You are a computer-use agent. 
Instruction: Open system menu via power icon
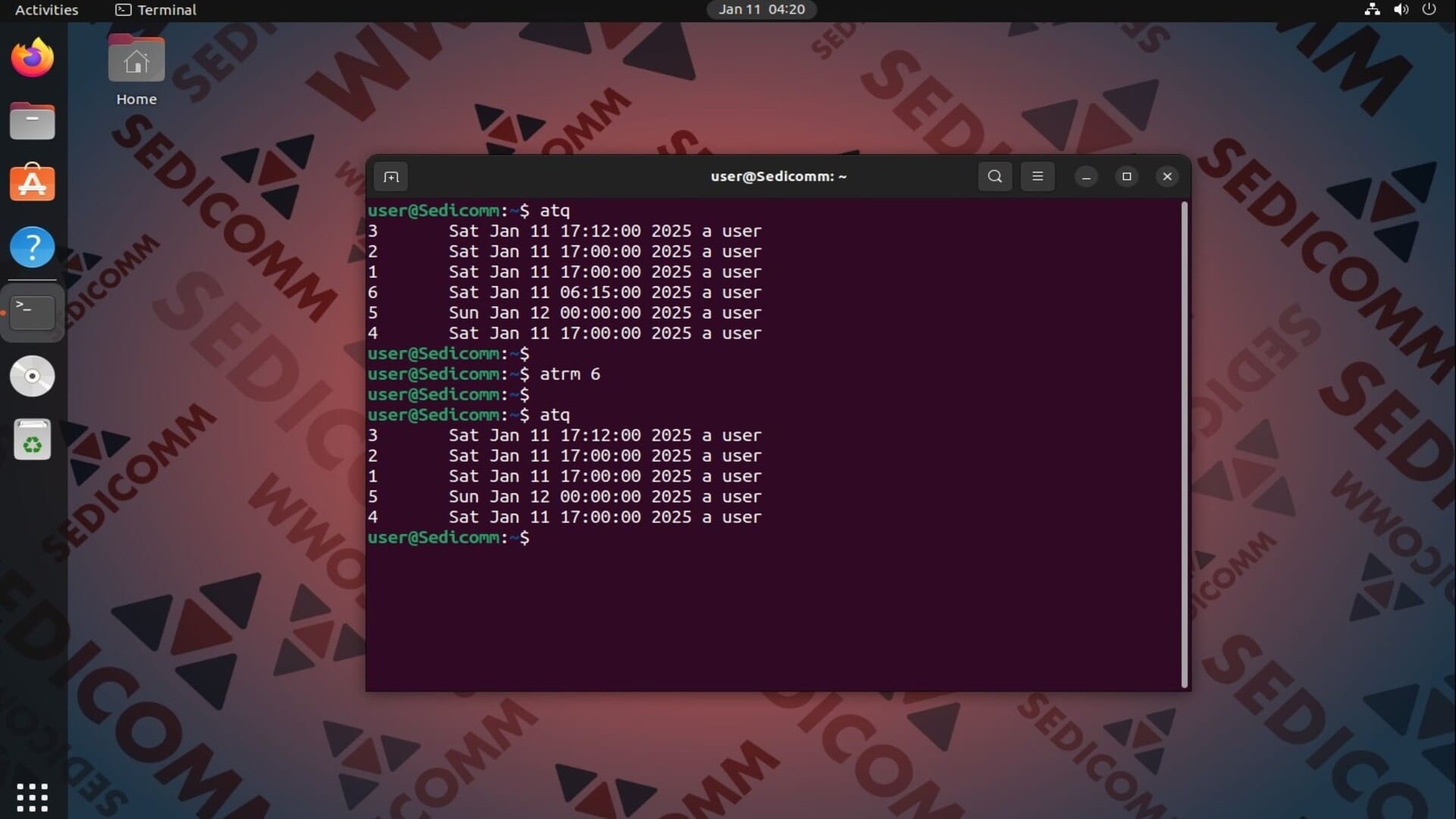click(x=1429, y=10)
